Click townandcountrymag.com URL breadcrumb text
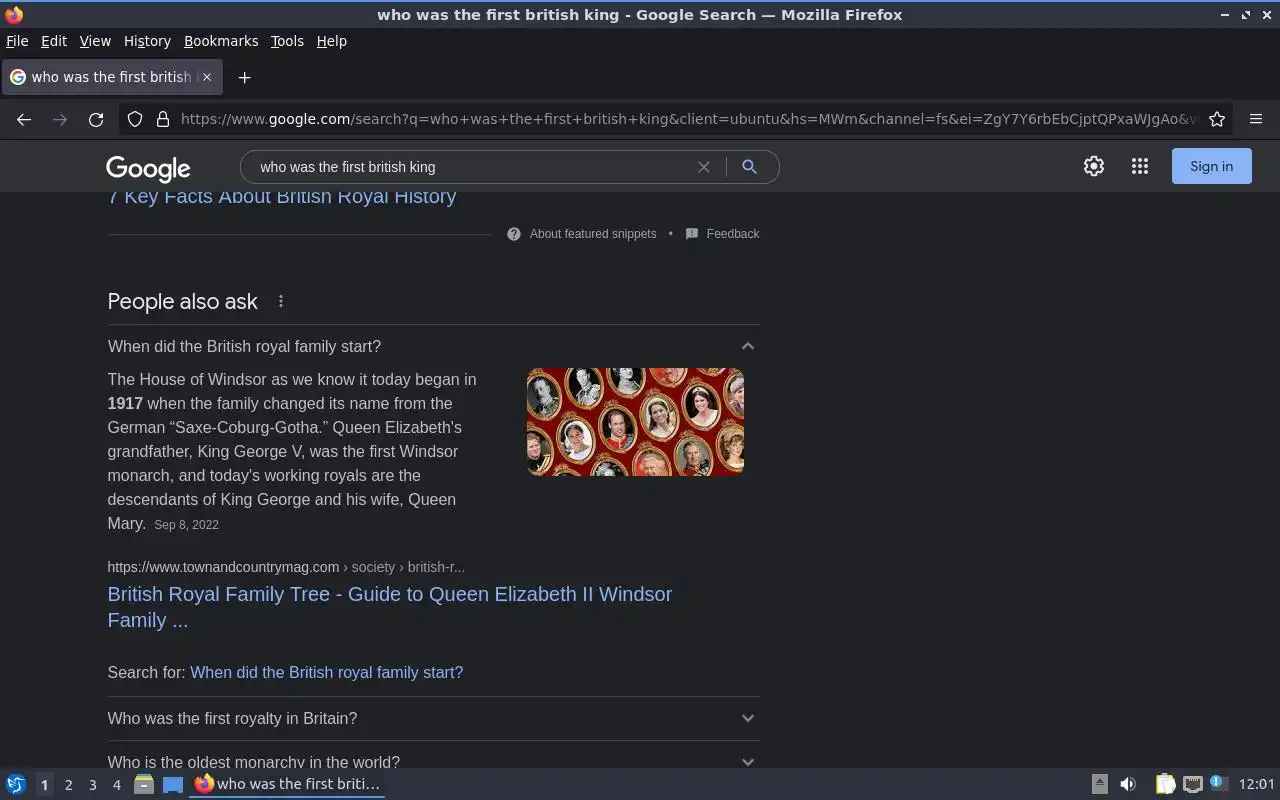1280x800 pixels. click(286, 567)
